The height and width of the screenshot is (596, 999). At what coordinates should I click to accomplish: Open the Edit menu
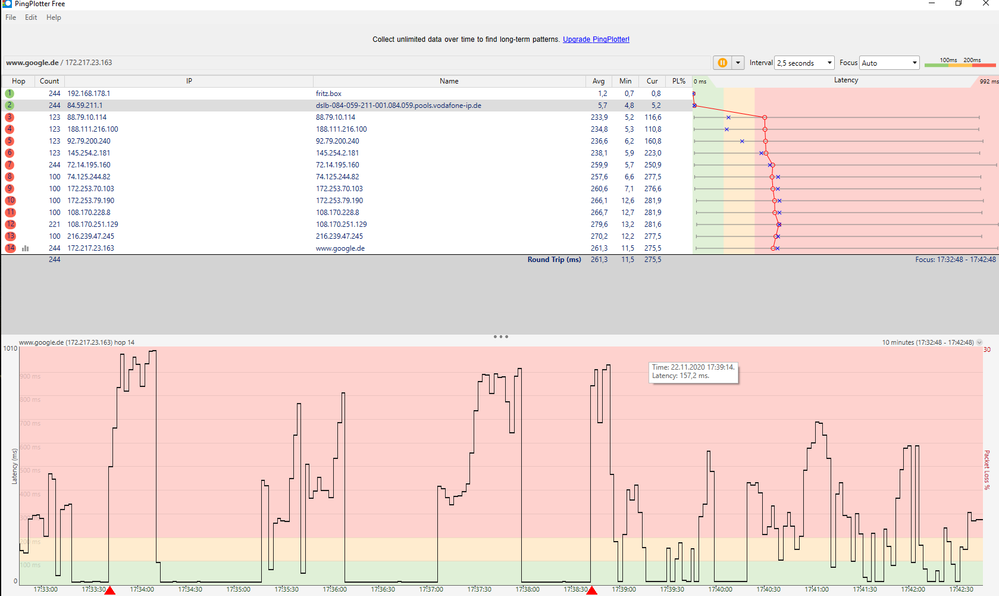point(31,17)
